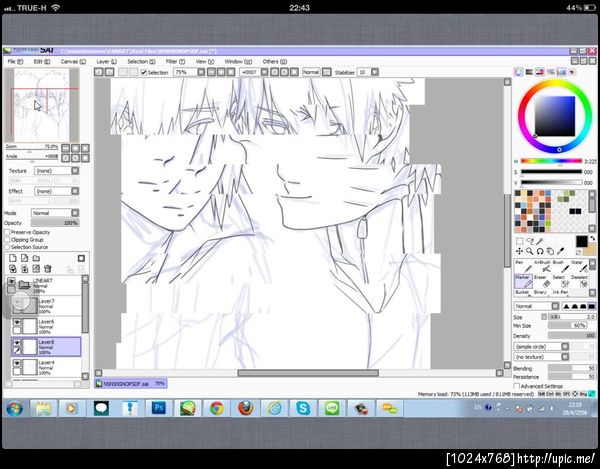Toggle Advanced Settings checkbox

pyautogui.click(x=517, y=386)
